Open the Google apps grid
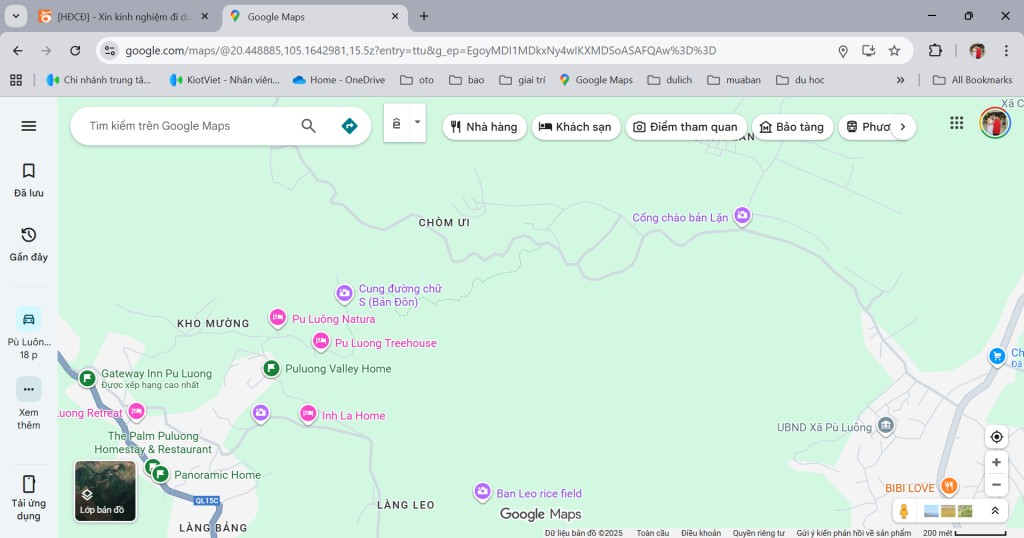 [x=957, y=123]
